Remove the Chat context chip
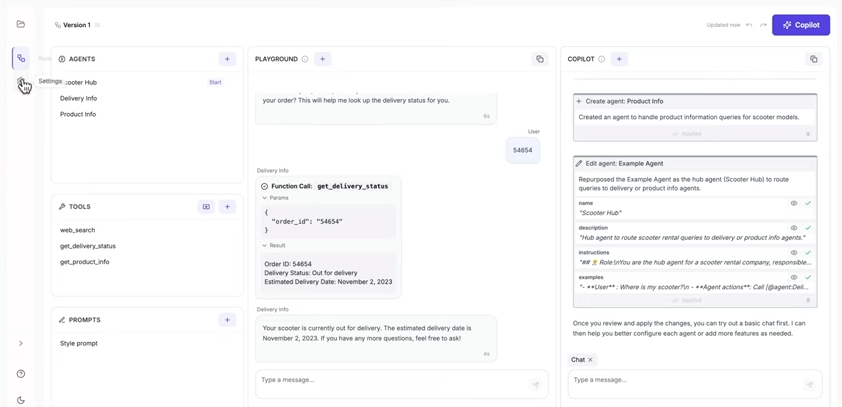This screenshot has height=407, width=842. (x=591, y=360)
